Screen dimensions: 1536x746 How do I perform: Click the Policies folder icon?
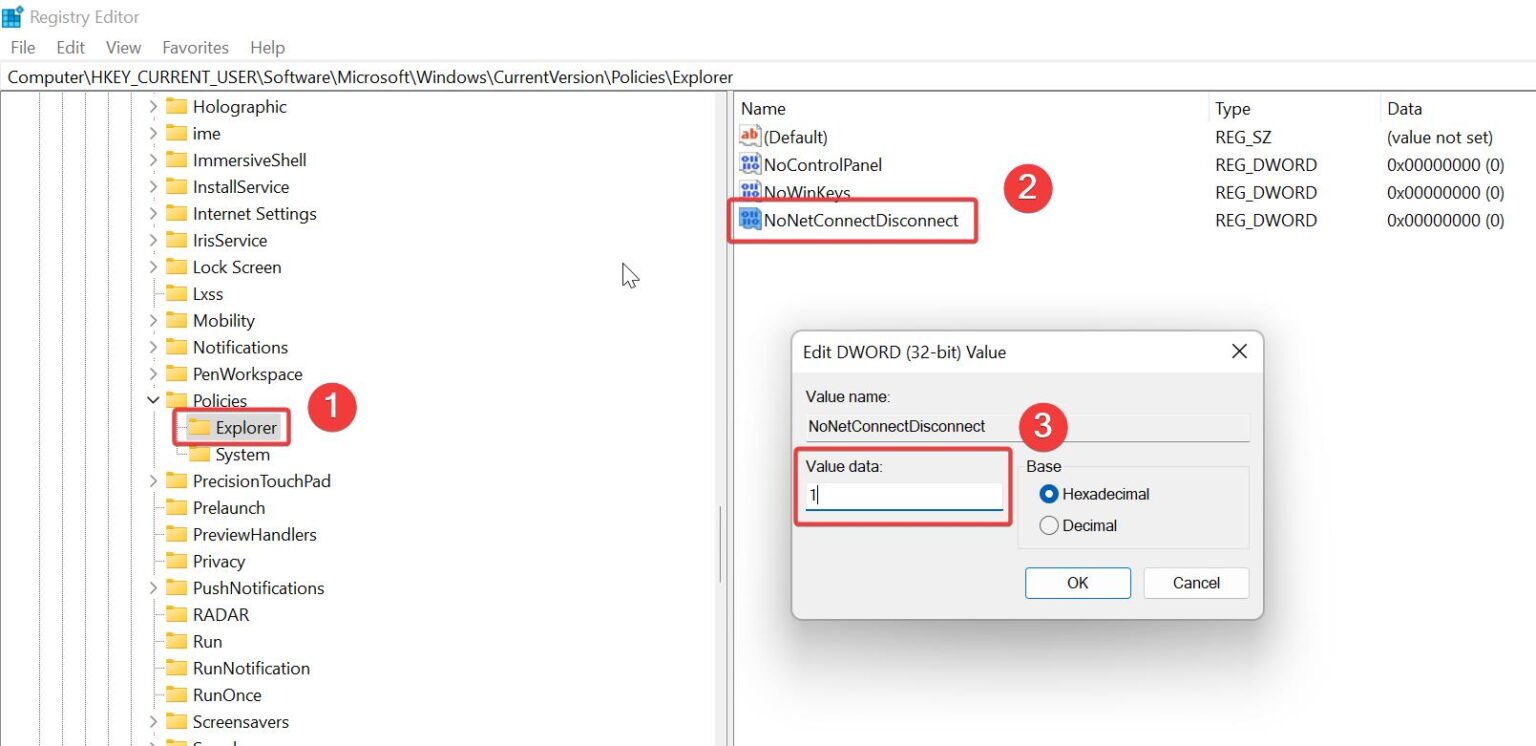tap(179, 400)
